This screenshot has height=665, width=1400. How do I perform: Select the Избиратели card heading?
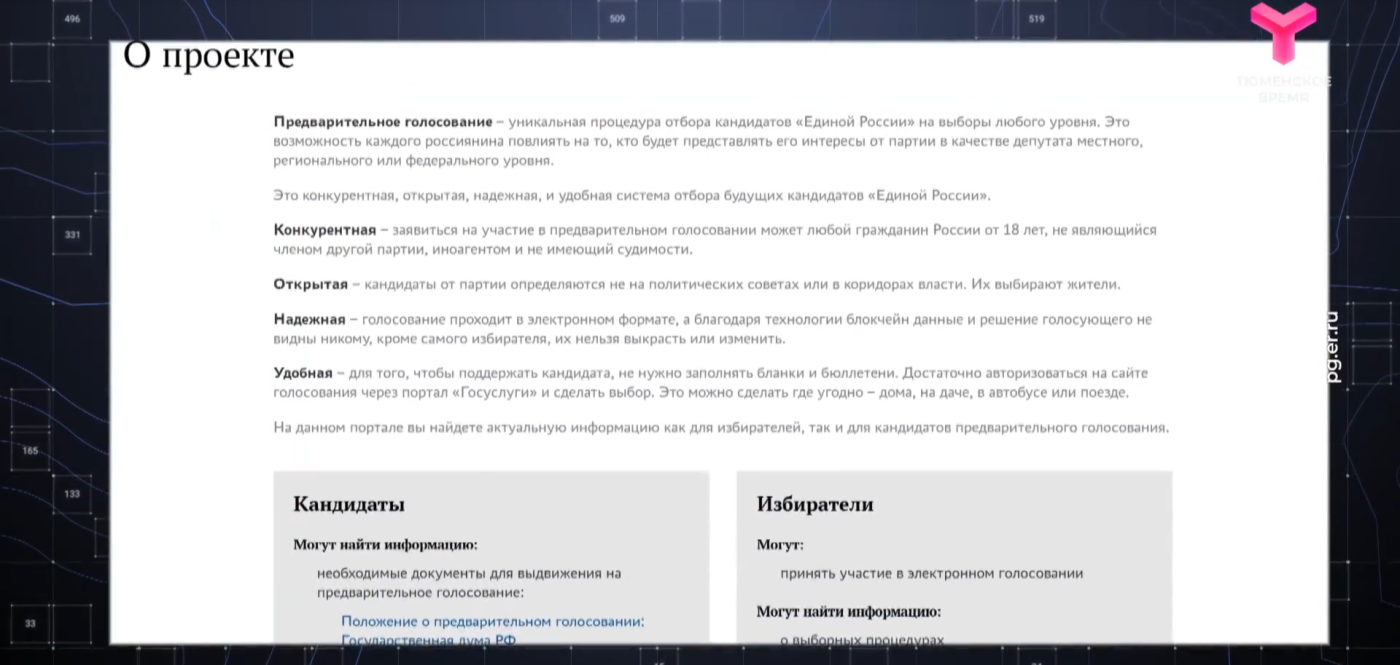tap(814, 504)
